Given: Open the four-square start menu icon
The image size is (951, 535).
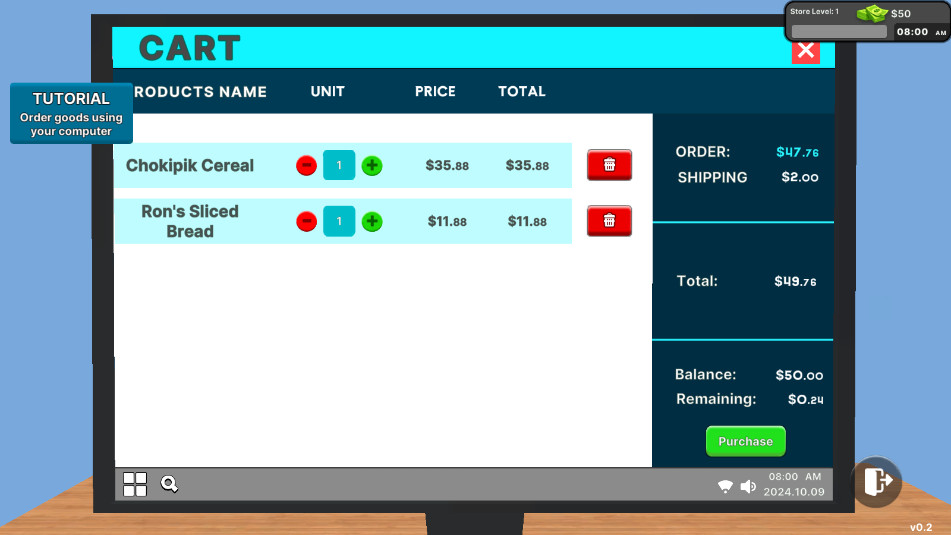Looking at the screenshot, I should [135, 484].
